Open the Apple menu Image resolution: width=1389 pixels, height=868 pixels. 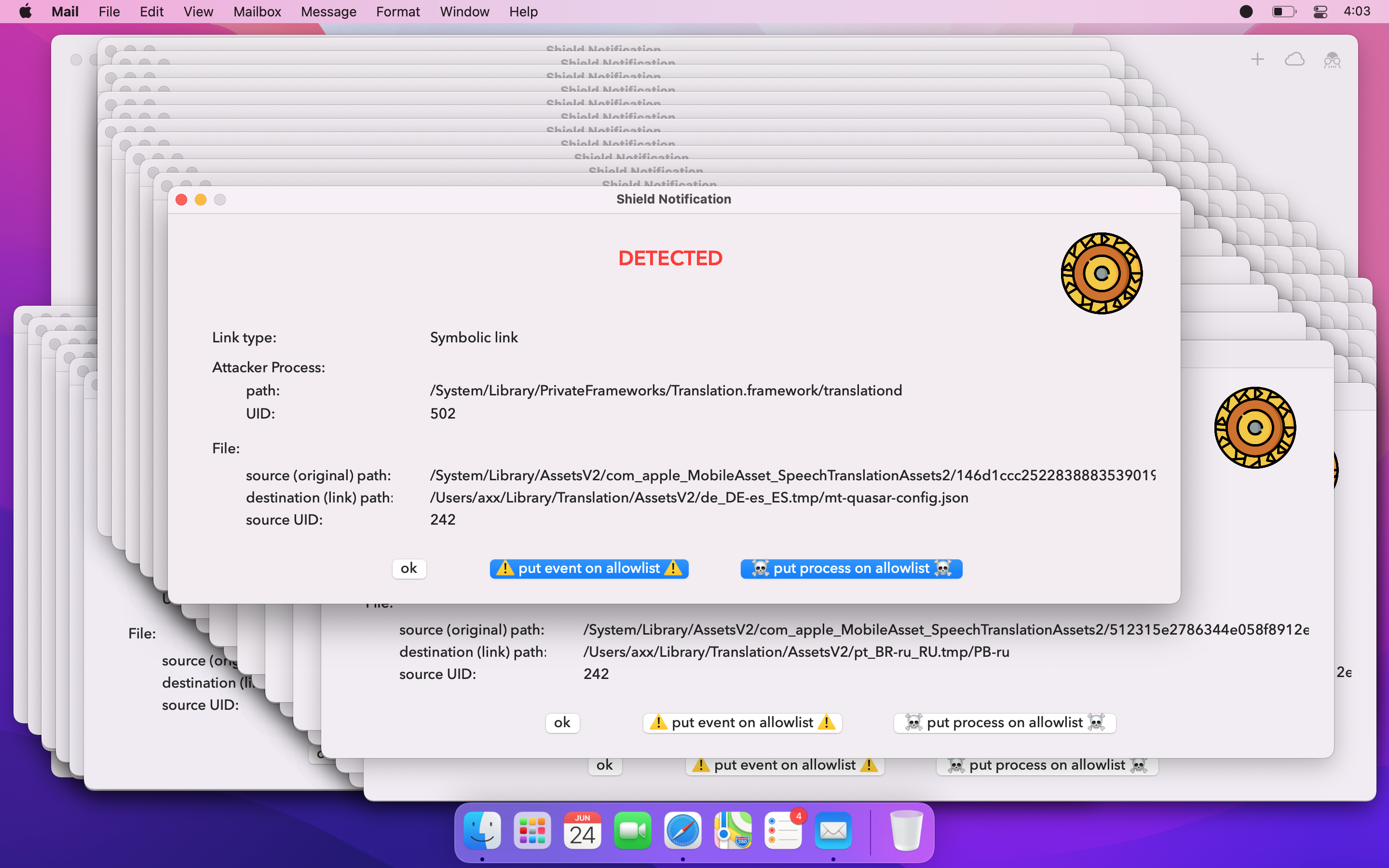25,12
